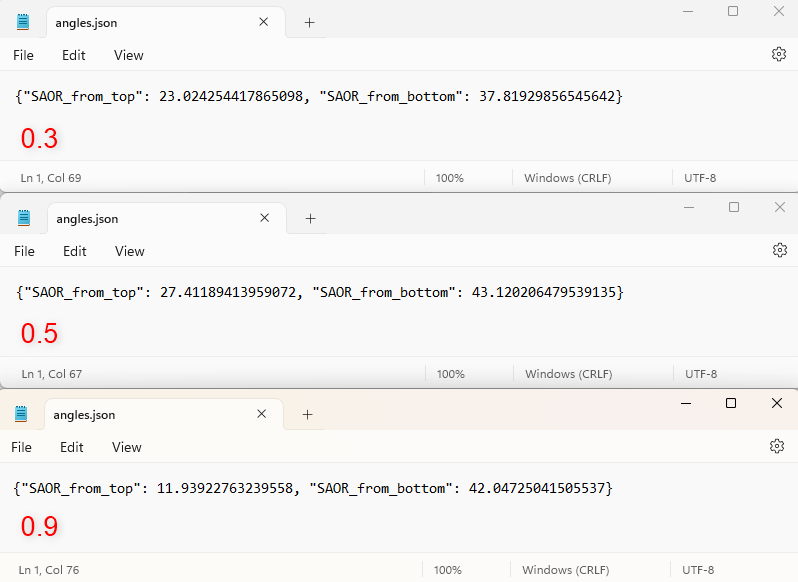Add a new tab in the 0.9 window

307,414
